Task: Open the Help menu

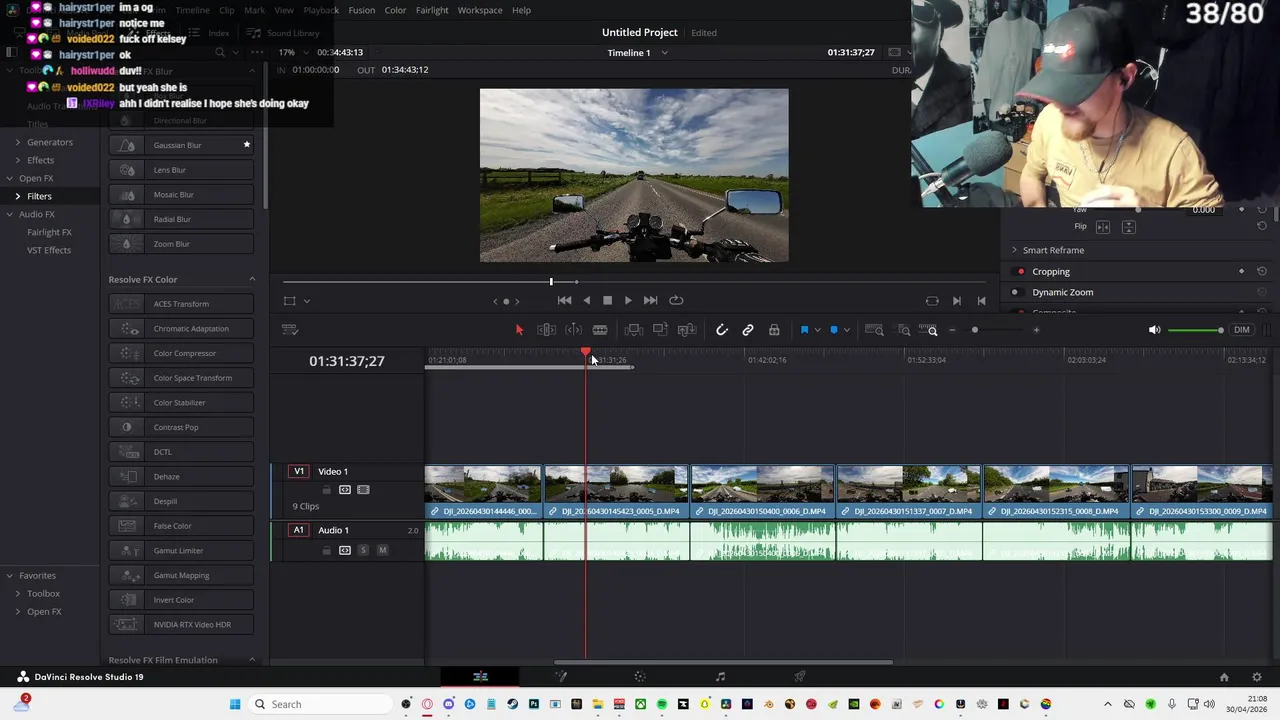Action: (x=521, y=10)
